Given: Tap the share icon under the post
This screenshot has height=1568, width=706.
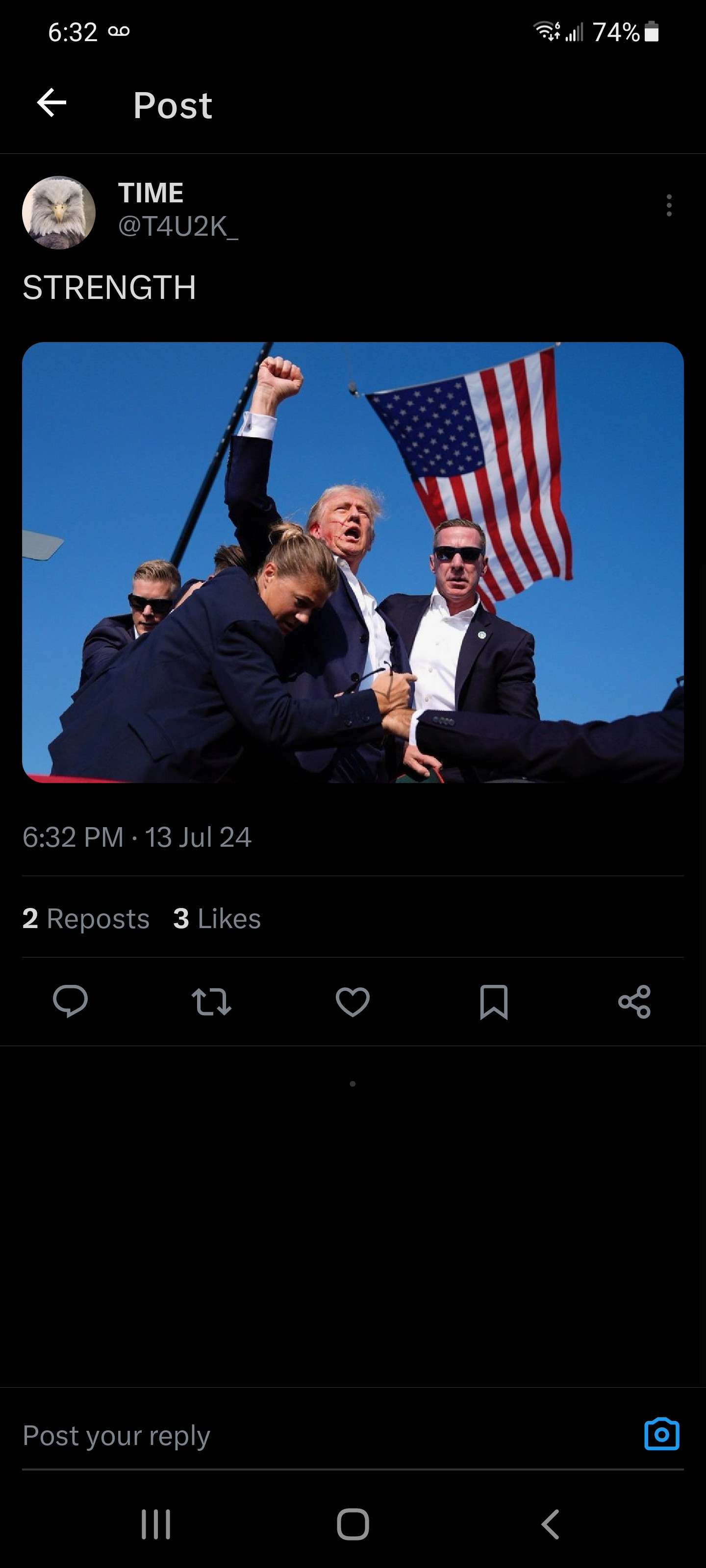Looking at the screenshot, I should (635, 1001).
